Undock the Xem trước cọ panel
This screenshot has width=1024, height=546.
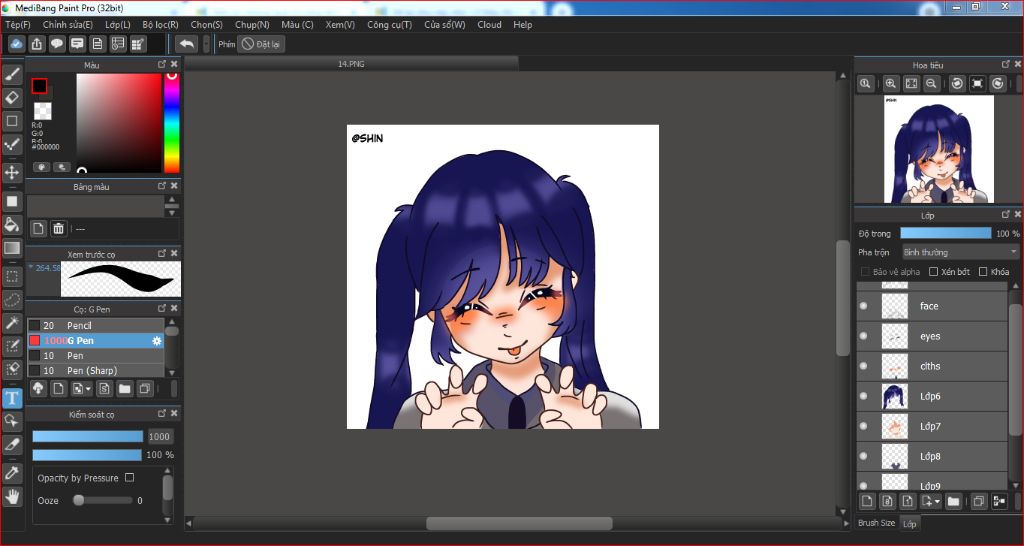162,253
